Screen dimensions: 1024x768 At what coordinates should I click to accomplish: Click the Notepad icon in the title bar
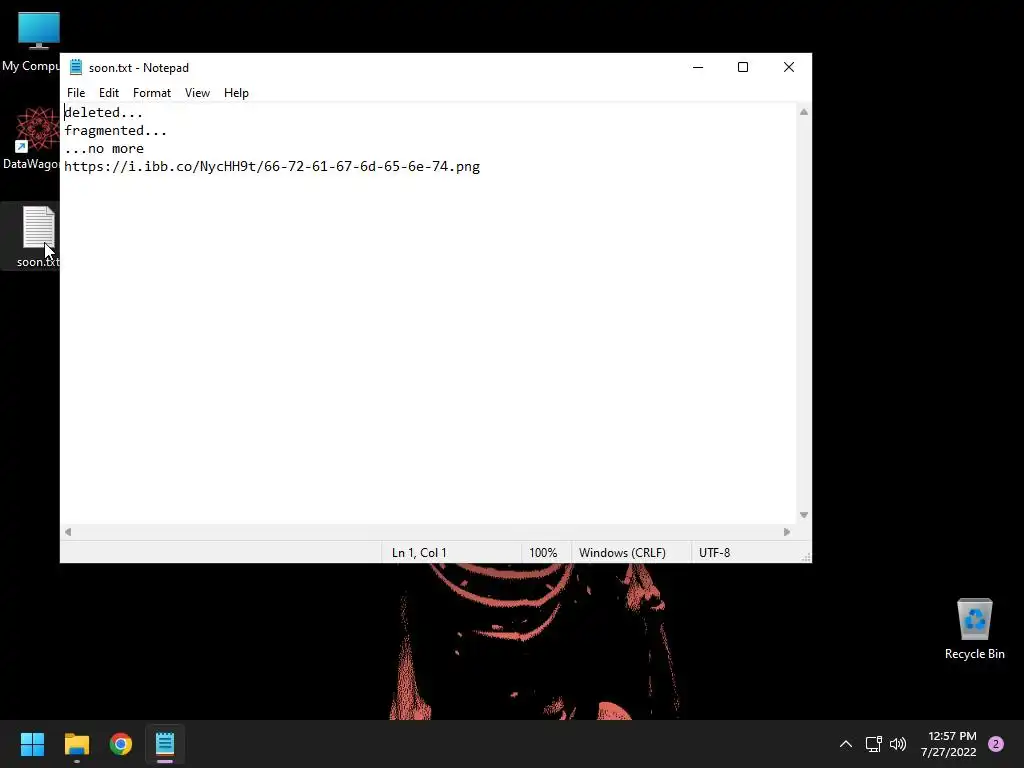pos(76,67)
